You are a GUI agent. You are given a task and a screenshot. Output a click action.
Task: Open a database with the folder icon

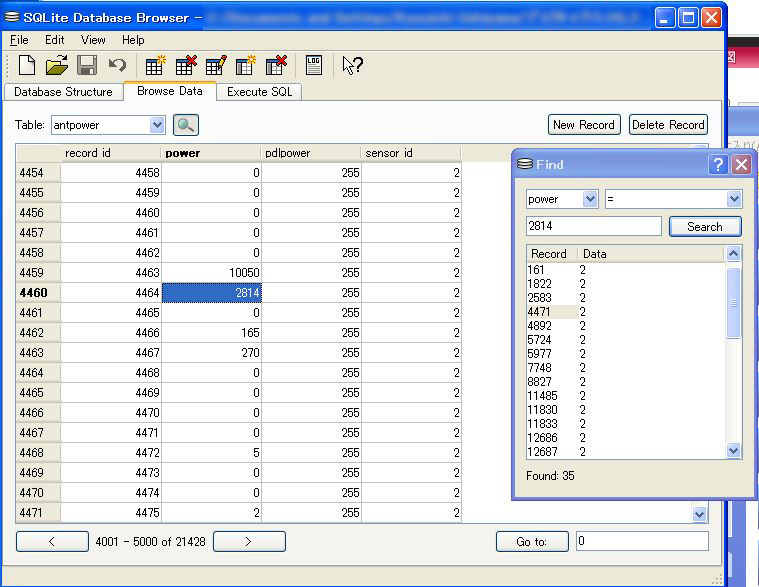[57, 65]
